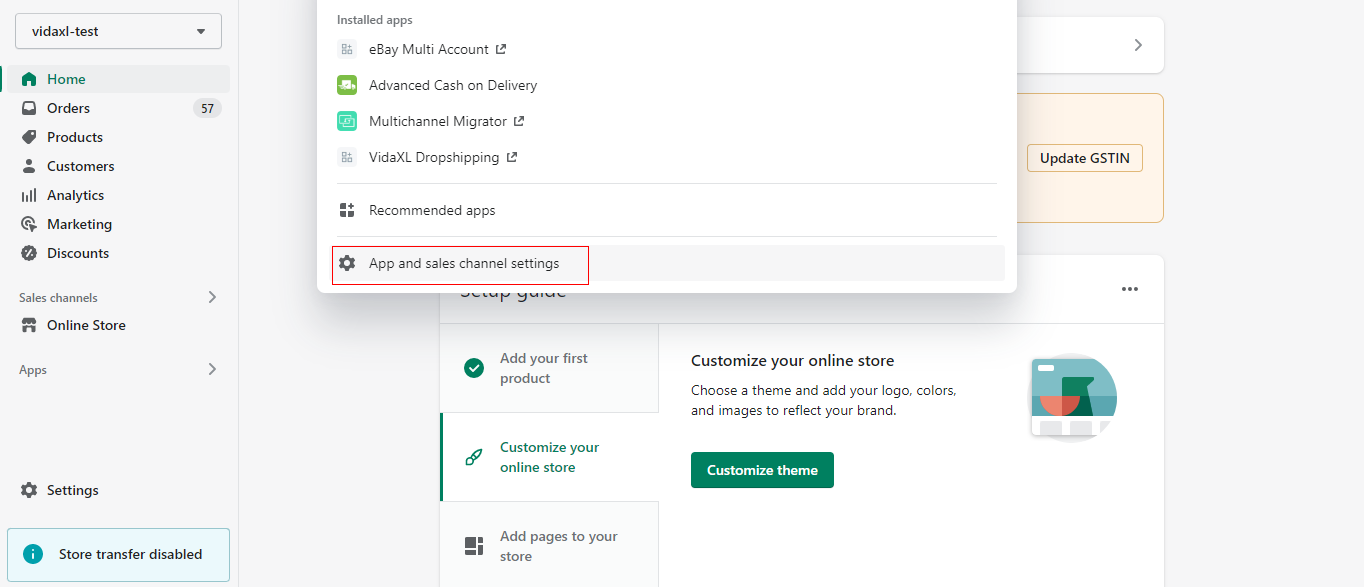1364x587 pixels.
Task: Open Products in the sidebar
Action: (118, 137)
